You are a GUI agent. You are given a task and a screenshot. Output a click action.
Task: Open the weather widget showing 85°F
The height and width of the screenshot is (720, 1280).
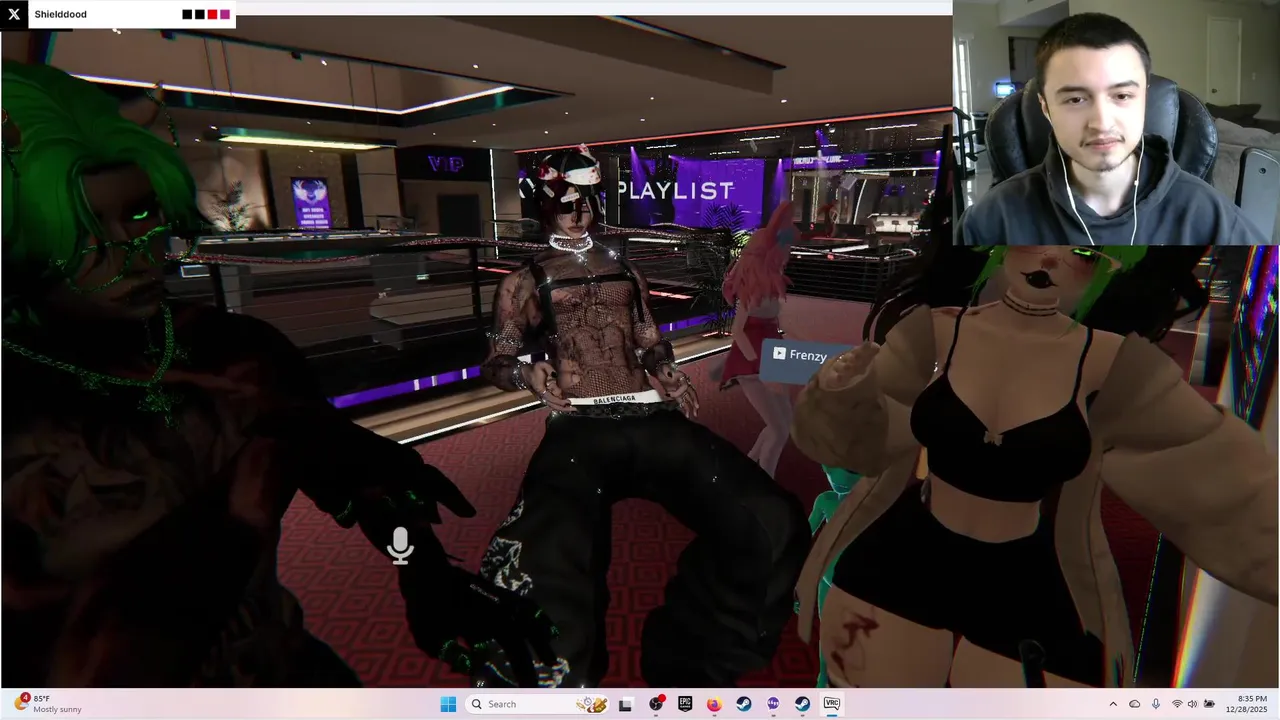47,704
